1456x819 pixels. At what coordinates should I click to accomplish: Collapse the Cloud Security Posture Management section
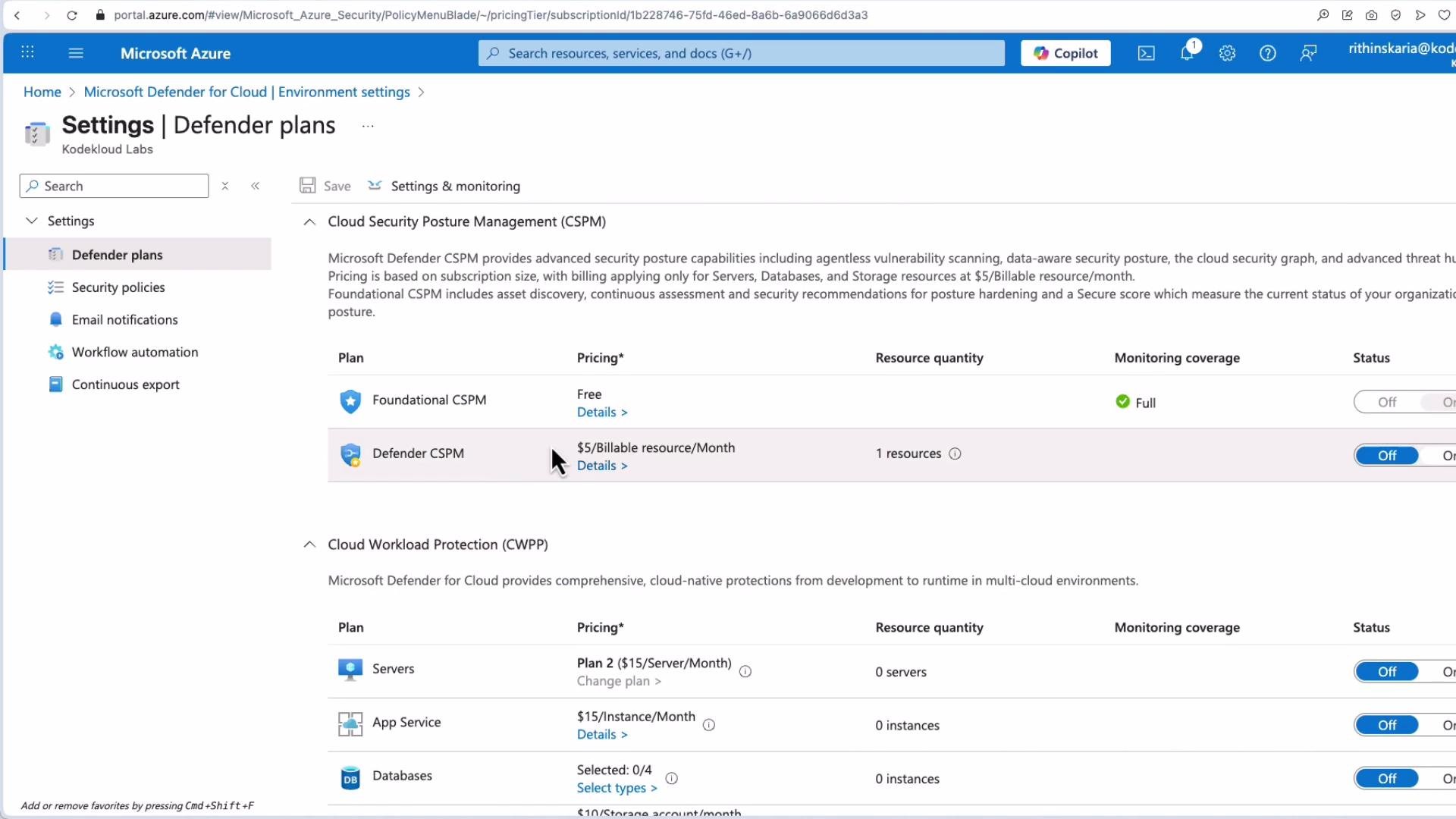pos(309,221)
